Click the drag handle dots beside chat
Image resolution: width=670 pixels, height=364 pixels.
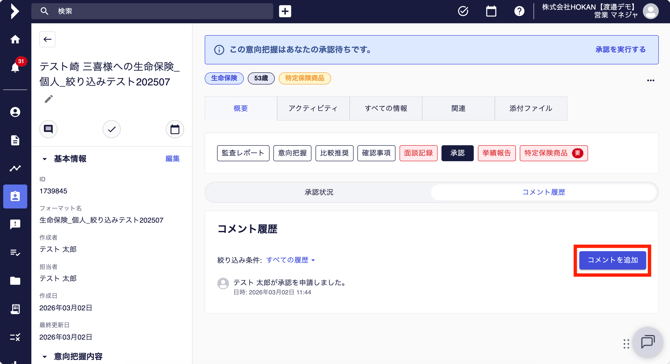click(x=626, y=344)
